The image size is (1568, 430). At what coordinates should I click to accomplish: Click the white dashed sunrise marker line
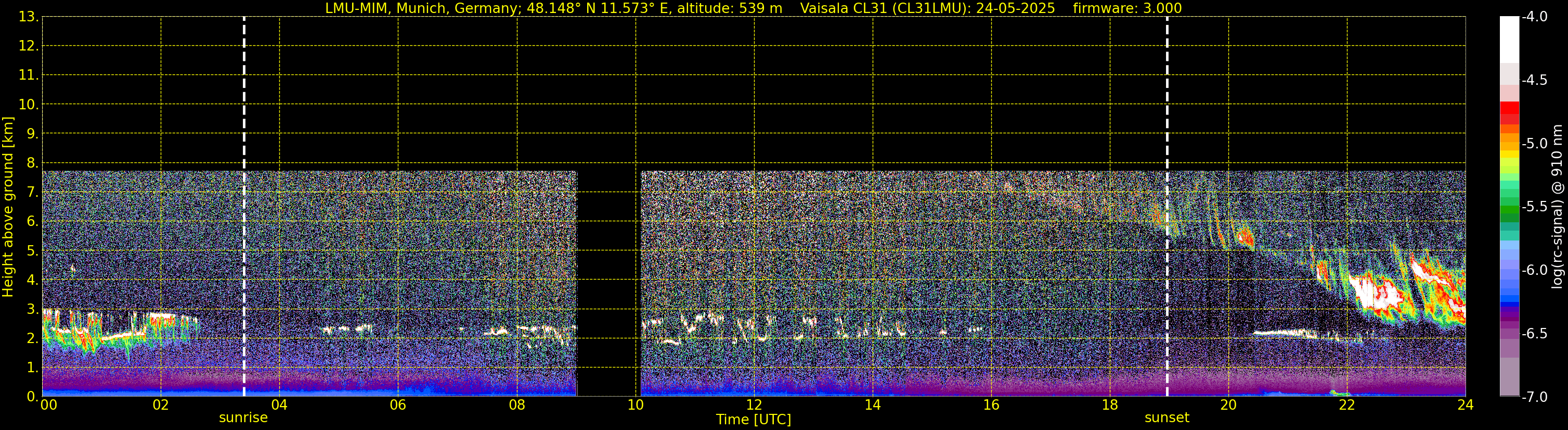[244, 207]
